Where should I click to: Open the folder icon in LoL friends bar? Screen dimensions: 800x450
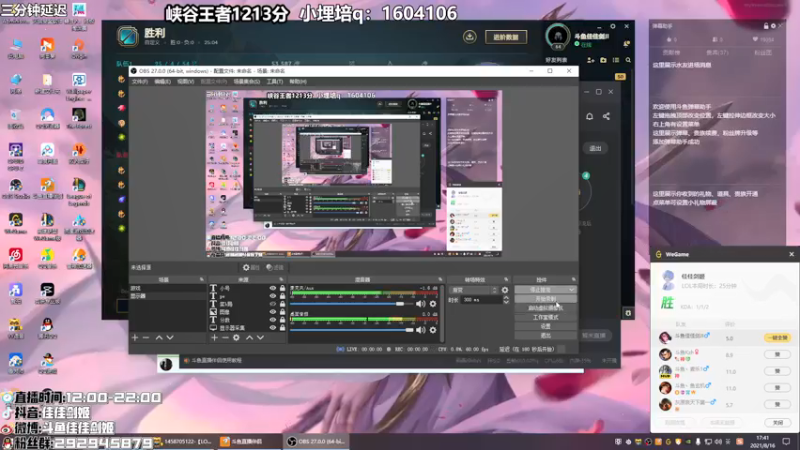coord(604,60)
